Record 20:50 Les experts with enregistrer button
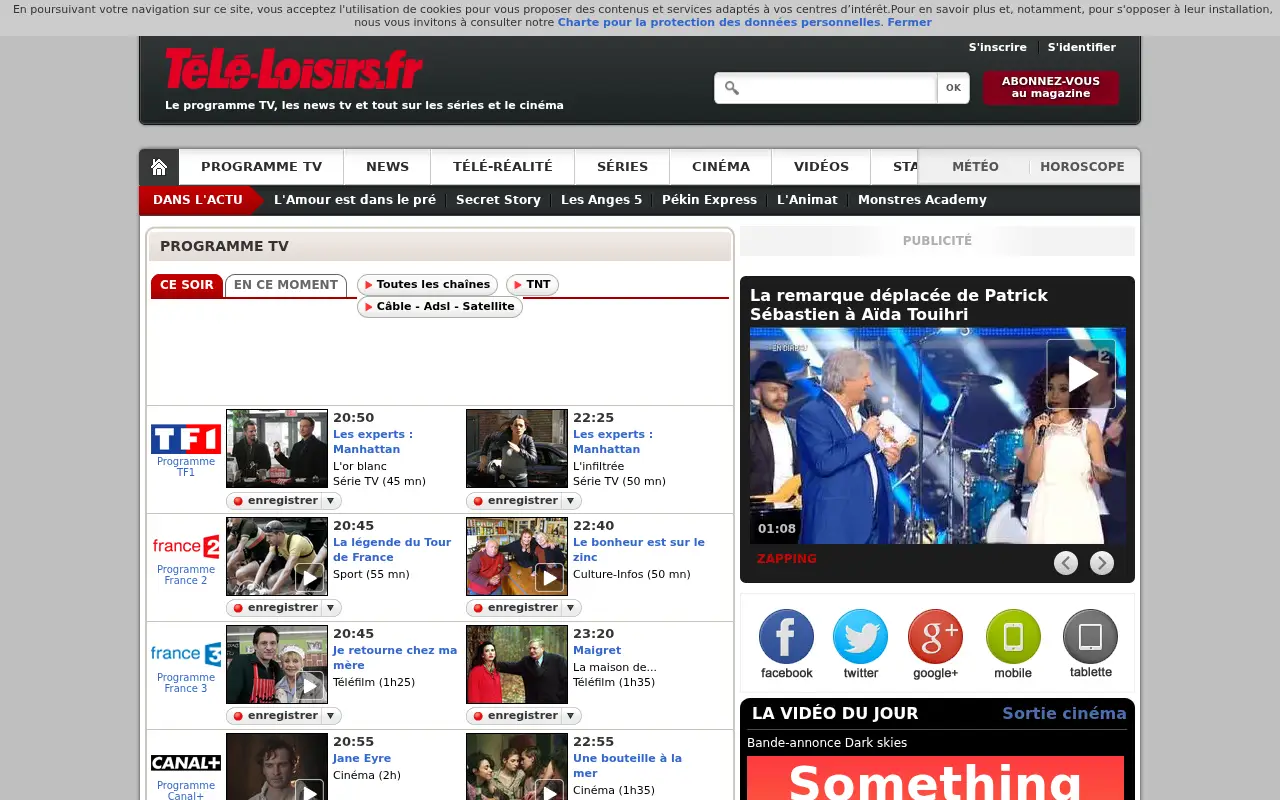The width and height of the screenshot is (1280, 800). pos(275,500)
